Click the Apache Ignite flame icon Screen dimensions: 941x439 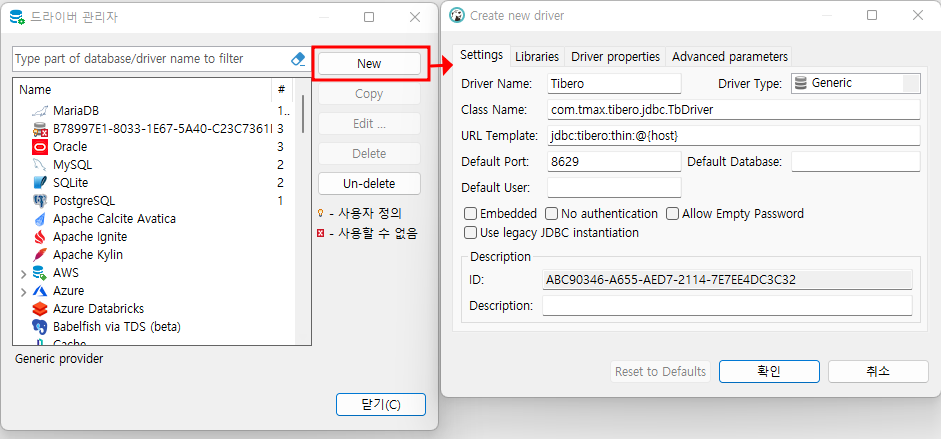pos(40,237)
